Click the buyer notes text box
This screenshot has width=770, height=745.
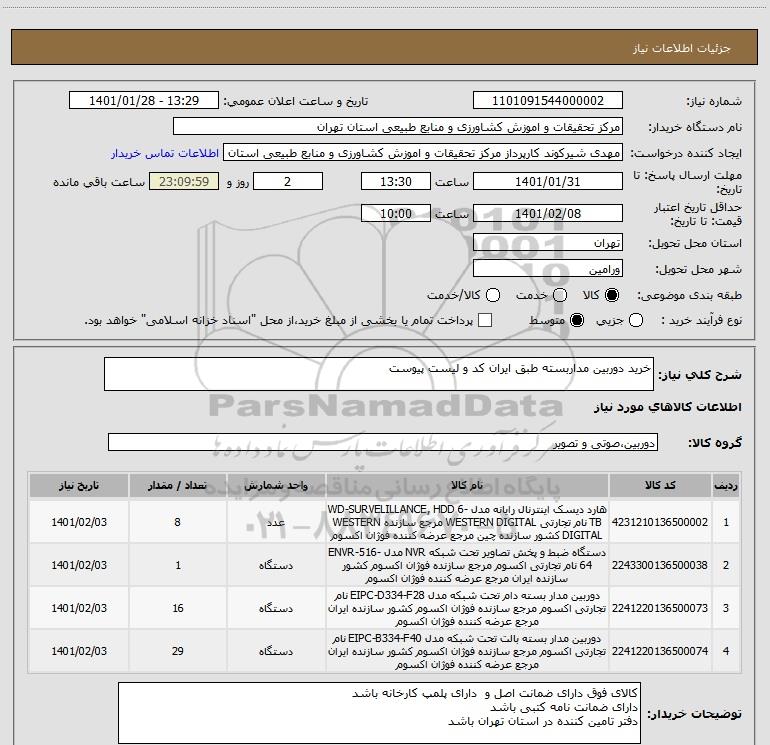coord(379,713)
